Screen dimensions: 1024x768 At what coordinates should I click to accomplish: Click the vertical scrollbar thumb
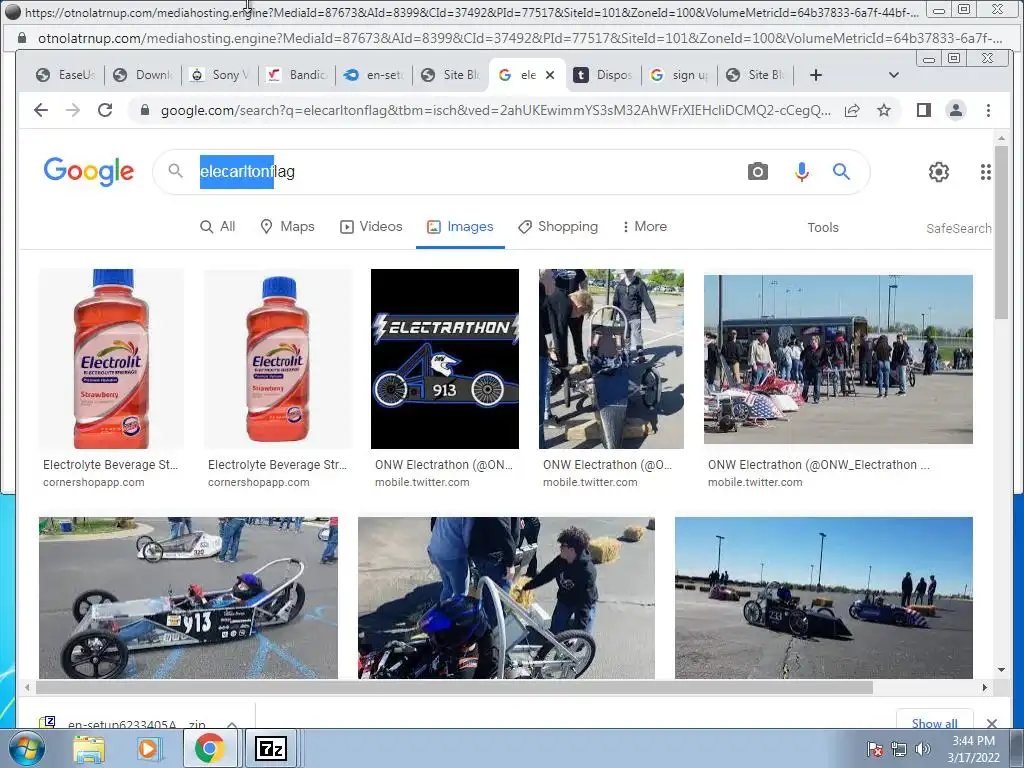click(1001, 232)
